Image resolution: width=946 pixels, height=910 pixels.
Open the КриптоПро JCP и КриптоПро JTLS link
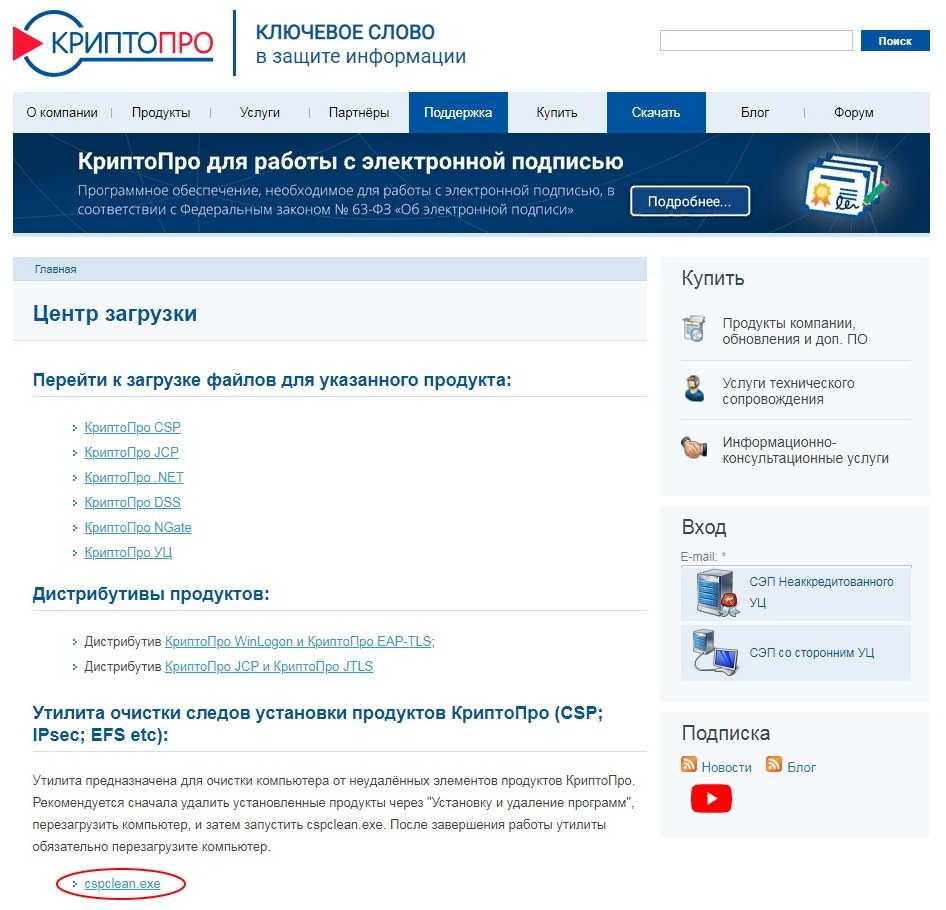point(269,666)
